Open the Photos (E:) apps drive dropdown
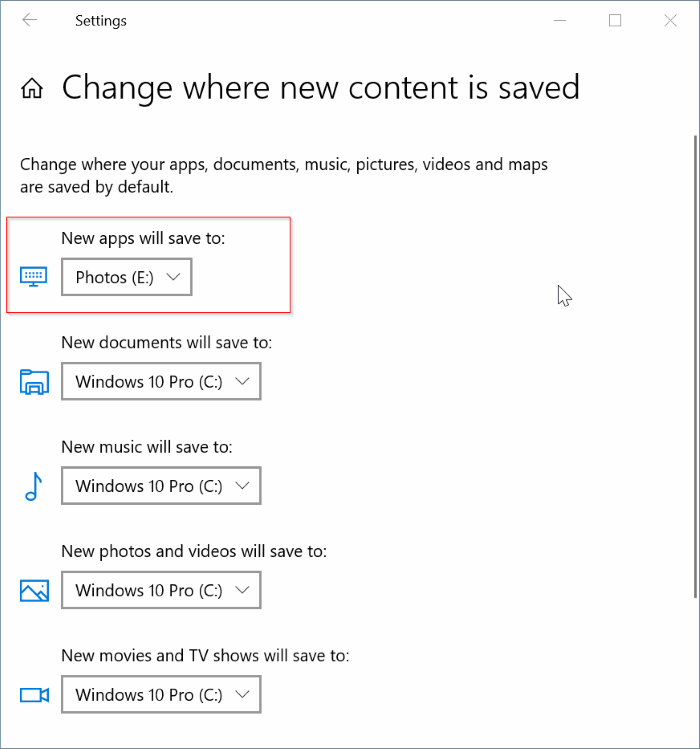 [127, 277]
